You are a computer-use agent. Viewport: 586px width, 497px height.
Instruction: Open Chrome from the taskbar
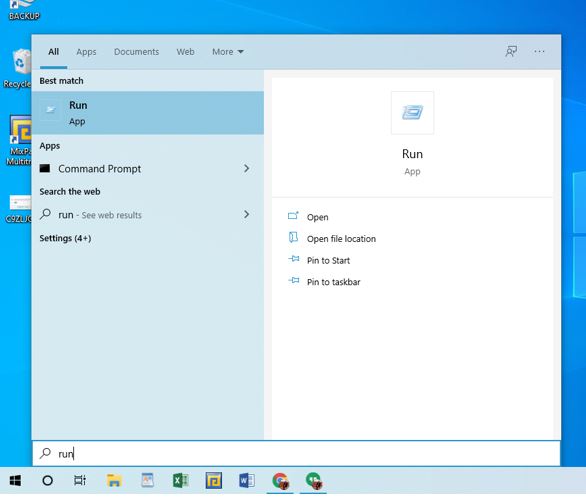pos(280,481)
